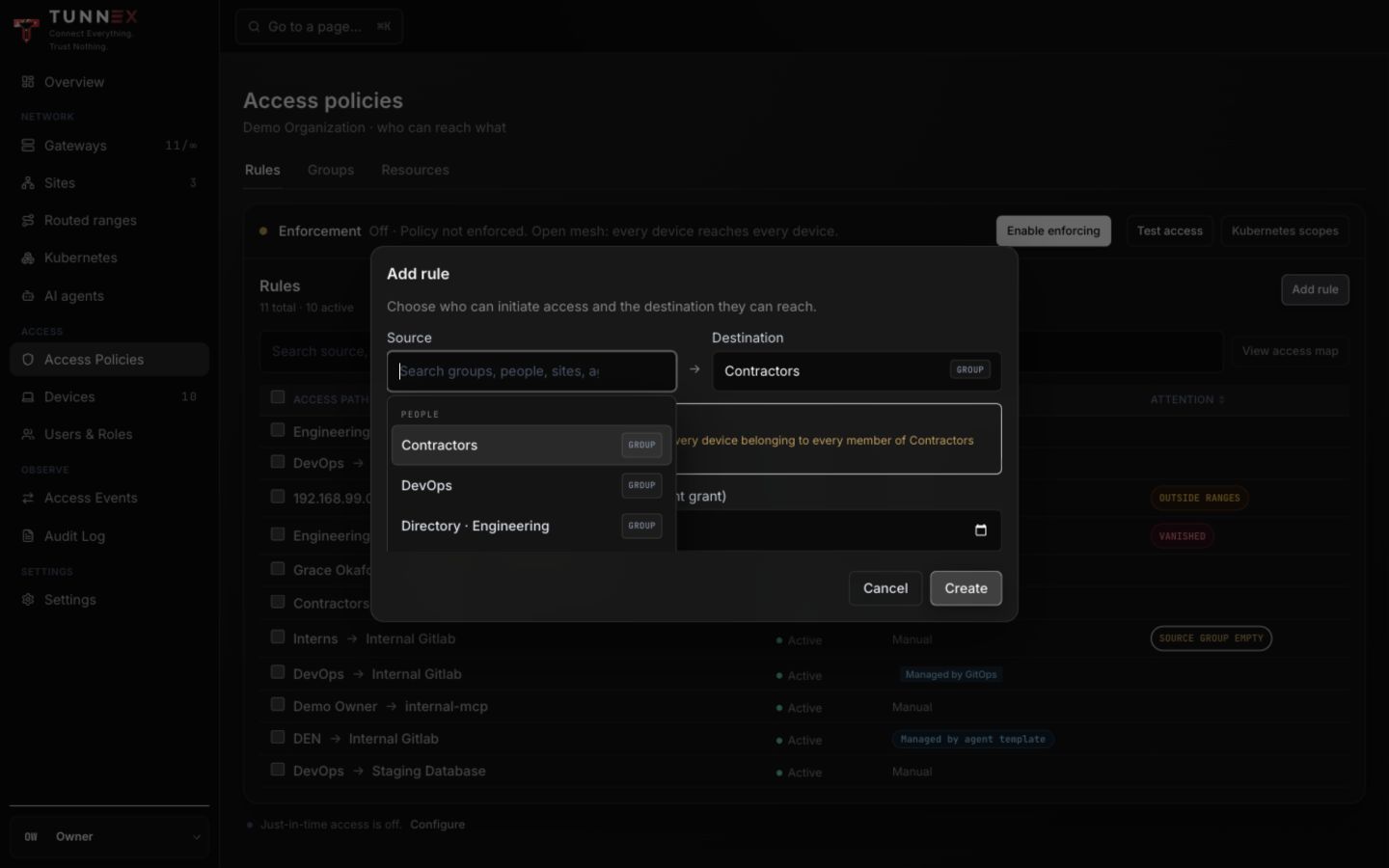
Task: Click the Add rule button in Rules panel
Action: (1315, 289)
